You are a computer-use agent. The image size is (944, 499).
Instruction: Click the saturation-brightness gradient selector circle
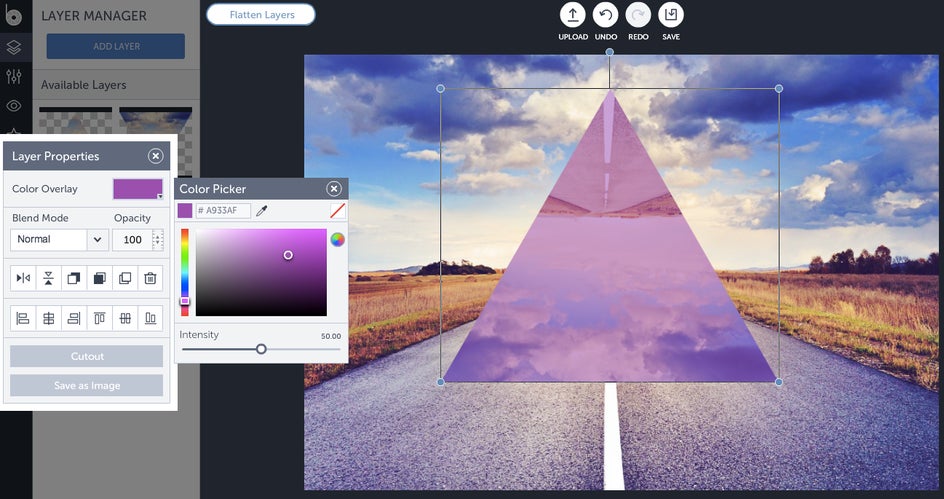288,255
